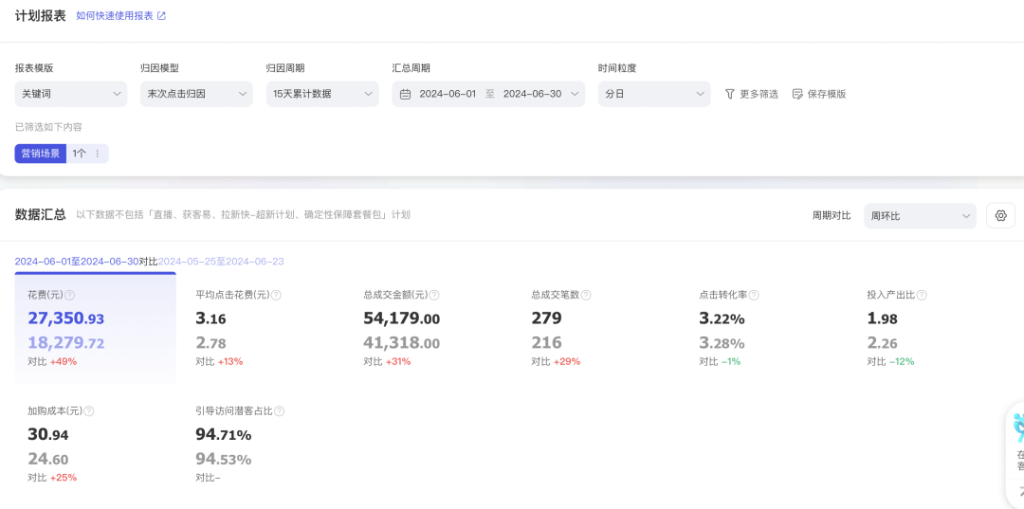Open the 归因周期 15天累计数据 dropdown
Image resolution: width=1024 pixels, height=509 pixels.
click(322, 94)
